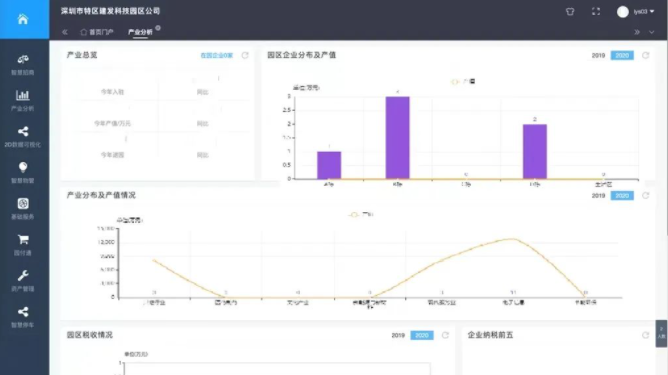Click the 智慧物管 lightbulb icon
This screenshot has height=375, width=668.
(x=23, y=167)
